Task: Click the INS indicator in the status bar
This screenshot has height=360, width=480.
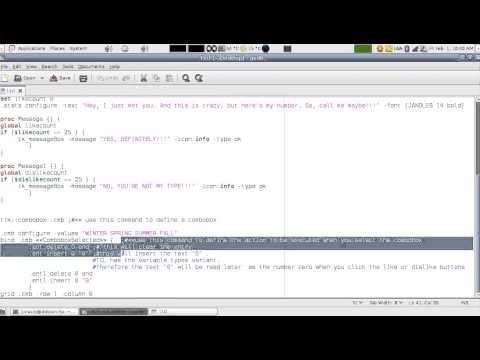Action: click(x=465, y=302)
